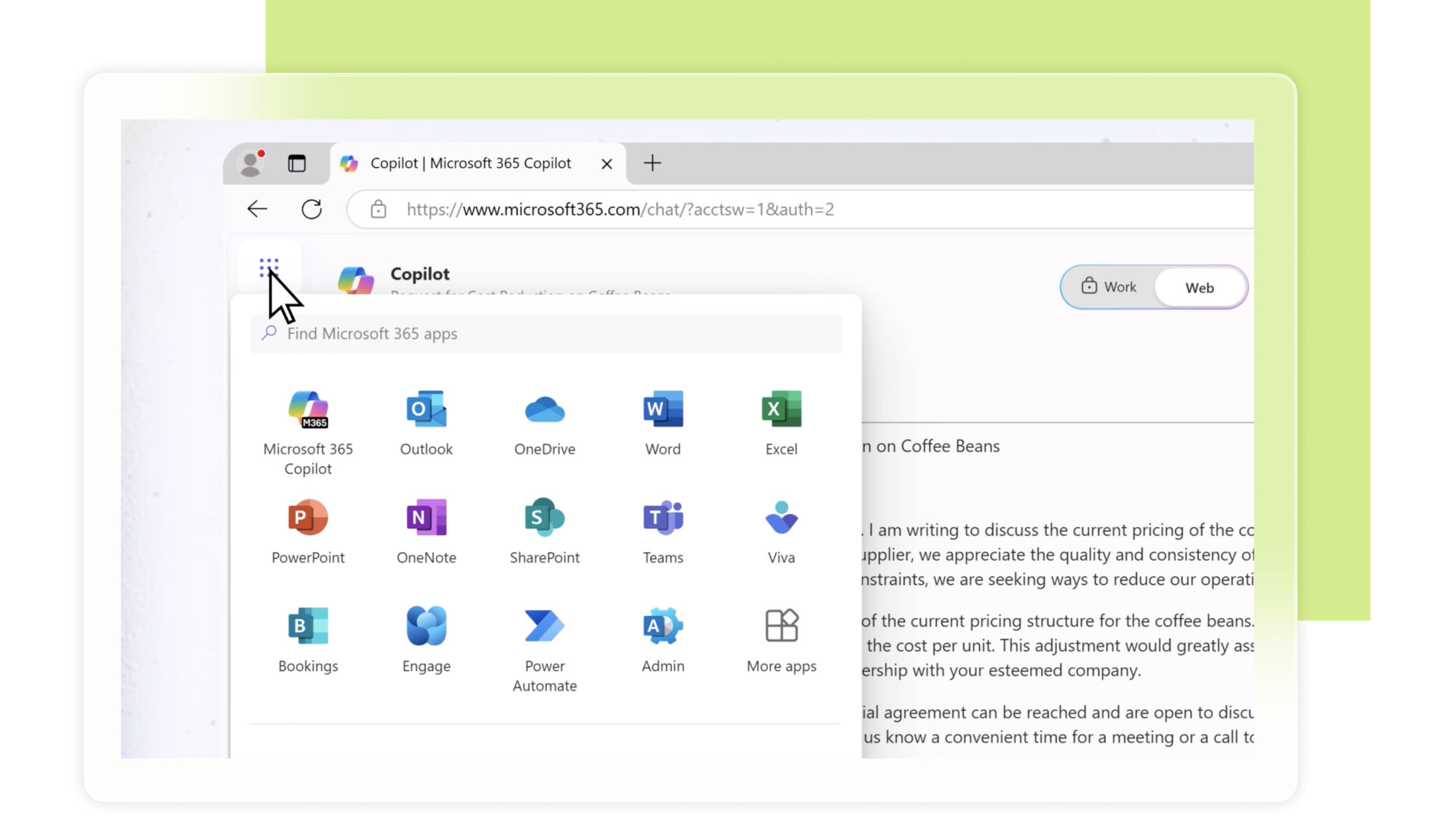Switch Copilot to Work mode
Viewport: 1456px width, 819px height.
1109,287
